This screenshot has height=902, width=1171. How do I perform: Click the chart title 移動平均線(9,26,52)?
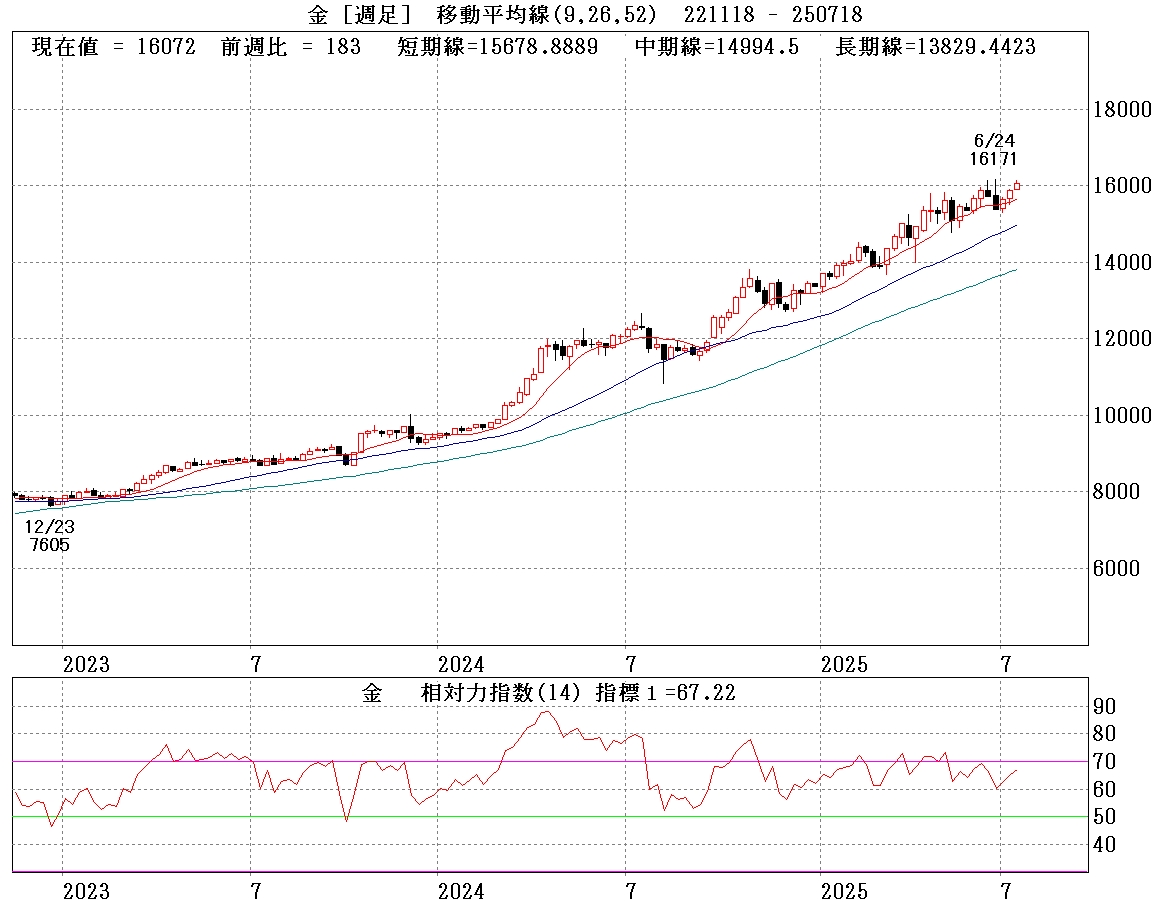(x=547, y=14)
